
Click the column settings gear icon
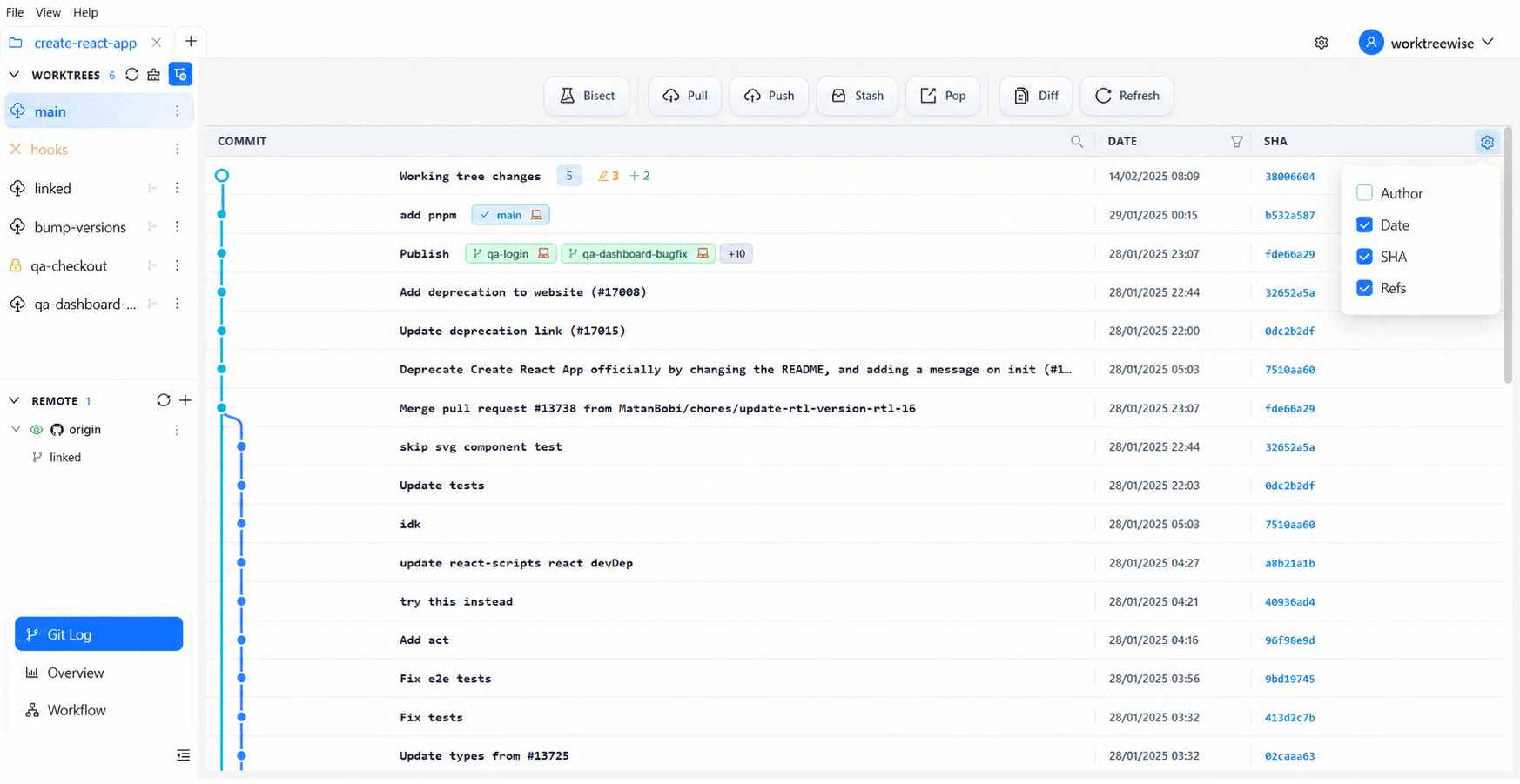click(1487, 142)
